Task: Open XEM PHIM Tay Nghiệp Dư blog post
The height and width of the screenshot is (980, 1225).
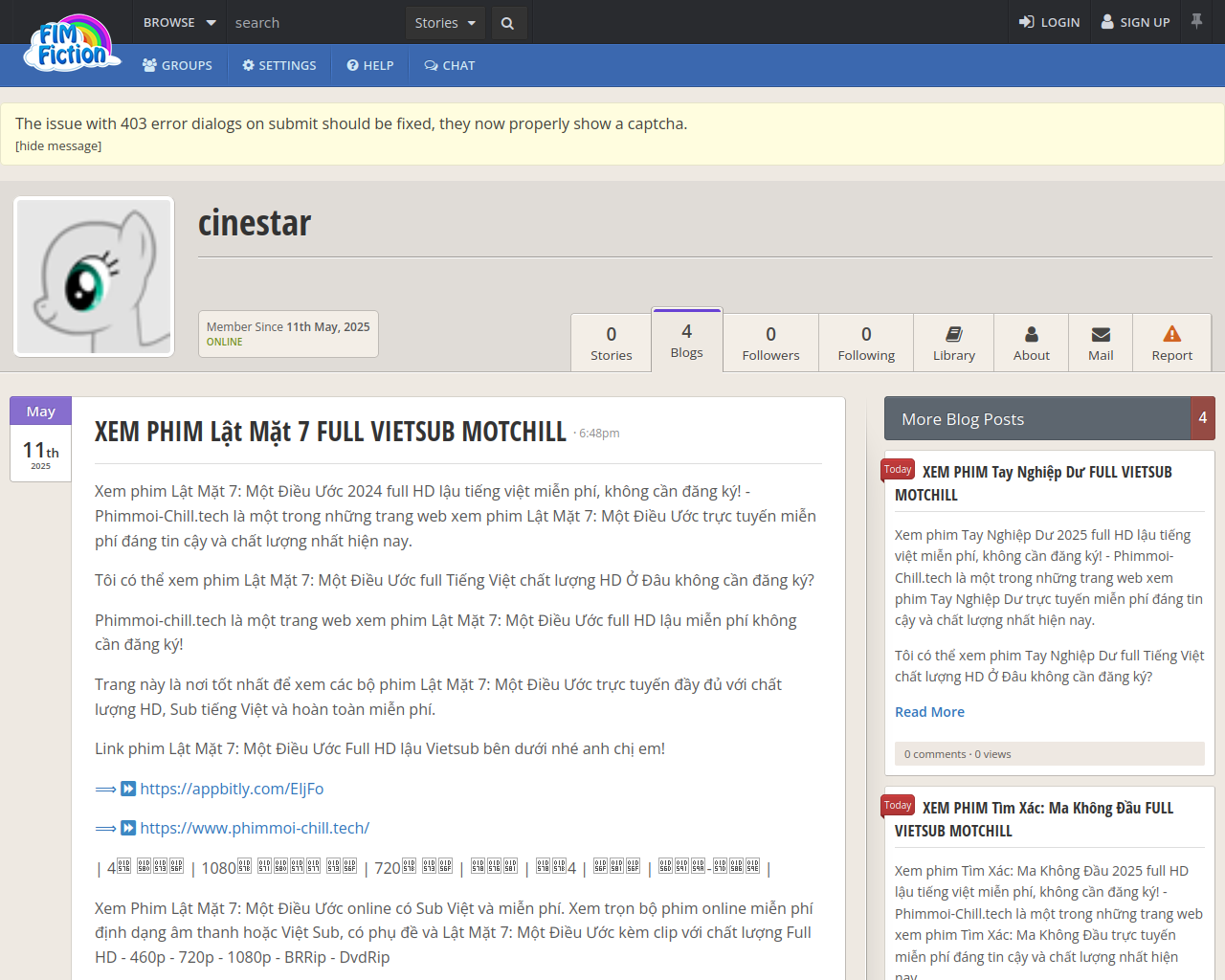Action: point(1034,483)
